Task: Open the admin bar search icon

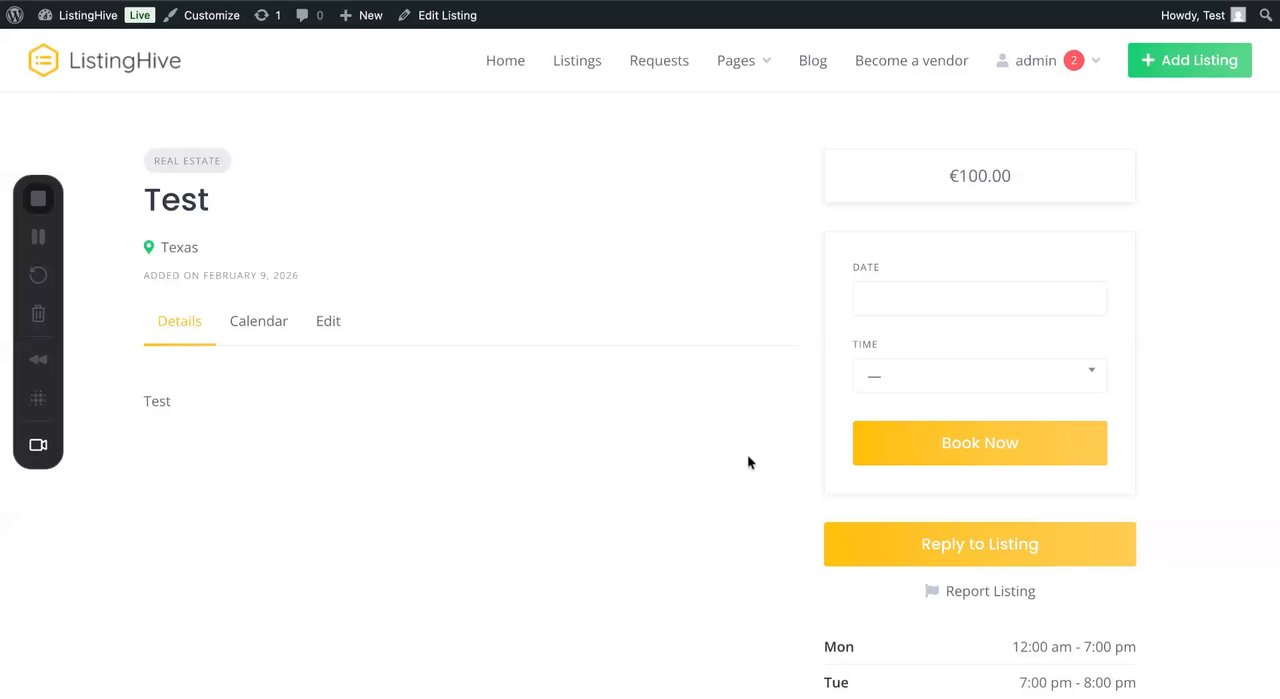Action: pos(1265,15)
